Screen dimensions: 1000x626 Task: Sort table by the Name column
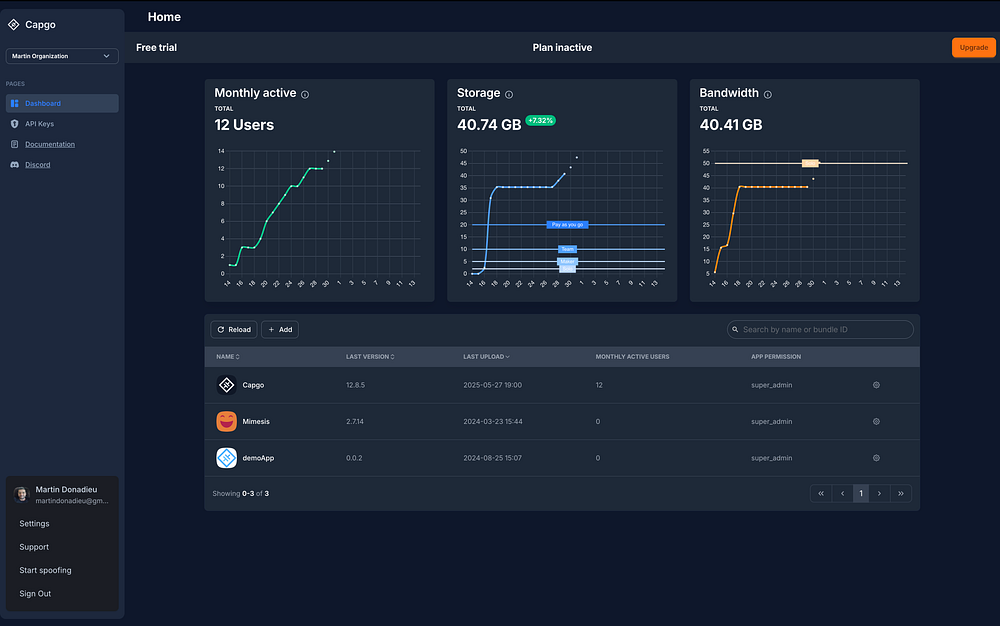click(x=228, y=356)
